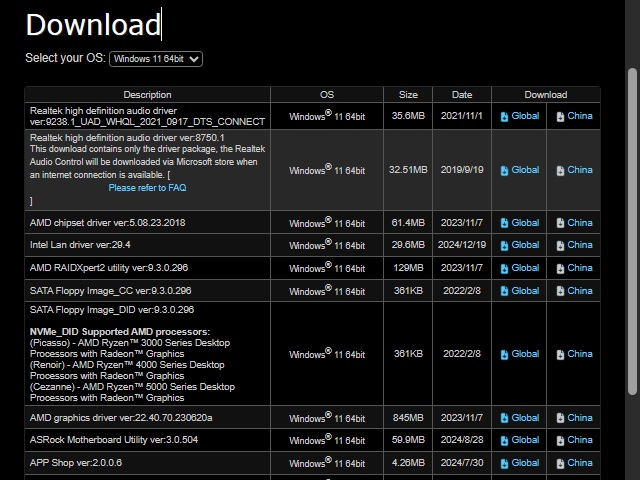640x480 pixels.
Task: Click 'APP Shop ver:2.0.0.6' text
Action: tap(76, 463)
